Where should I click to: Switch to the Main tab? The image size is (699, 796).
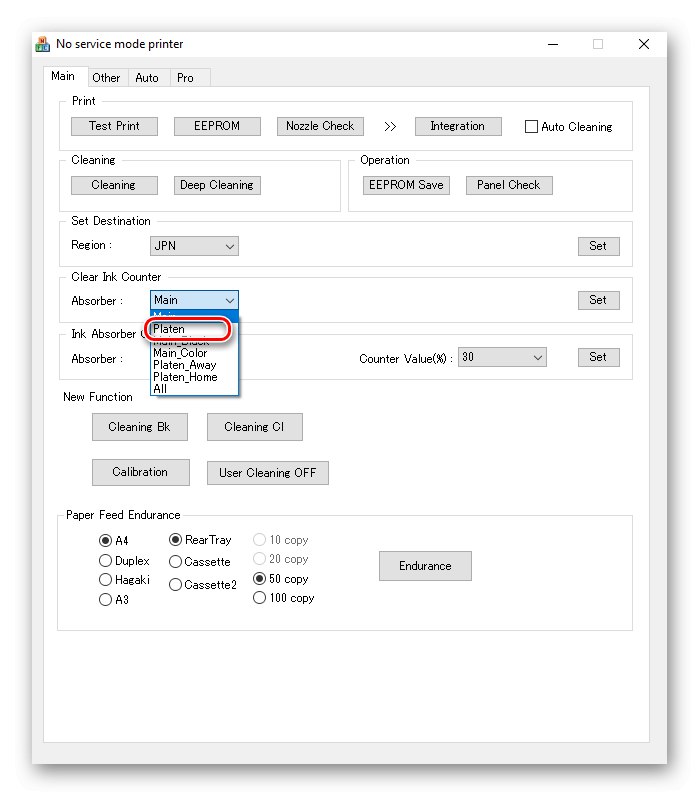[x=63, y=76]
